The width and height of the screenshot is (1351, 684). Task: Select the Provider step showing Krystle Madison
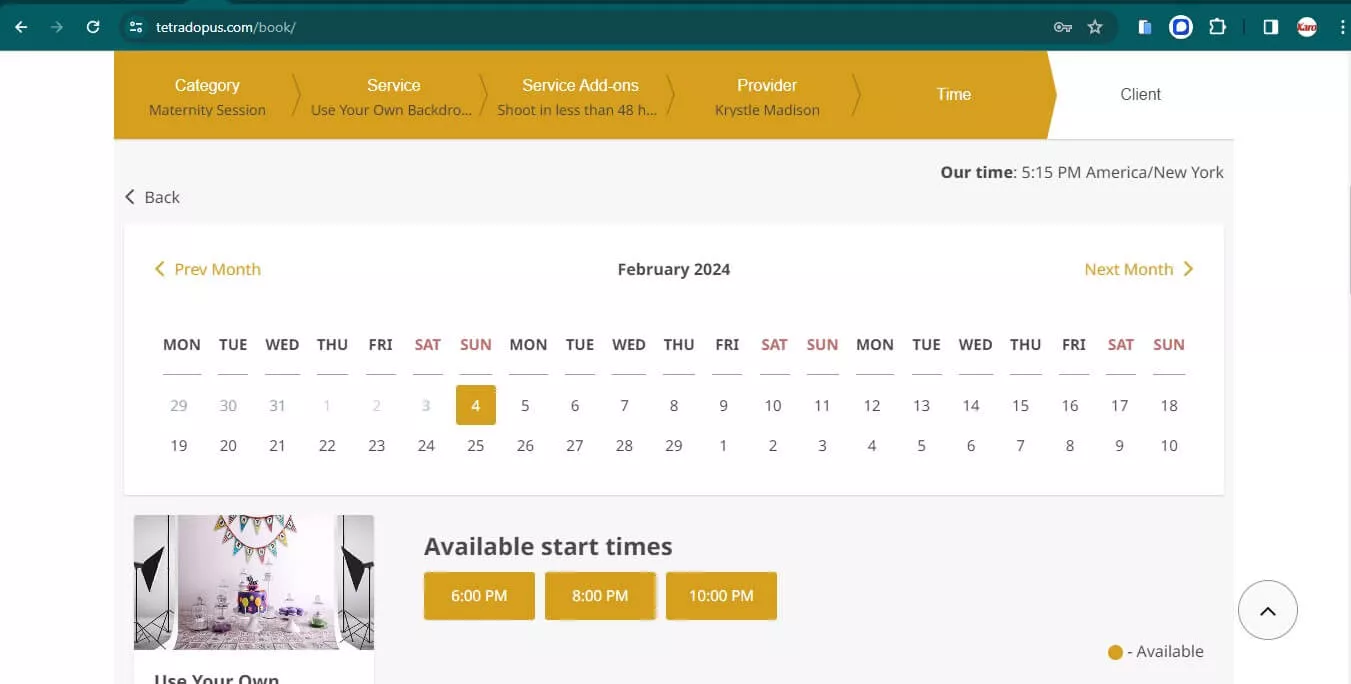766,95
